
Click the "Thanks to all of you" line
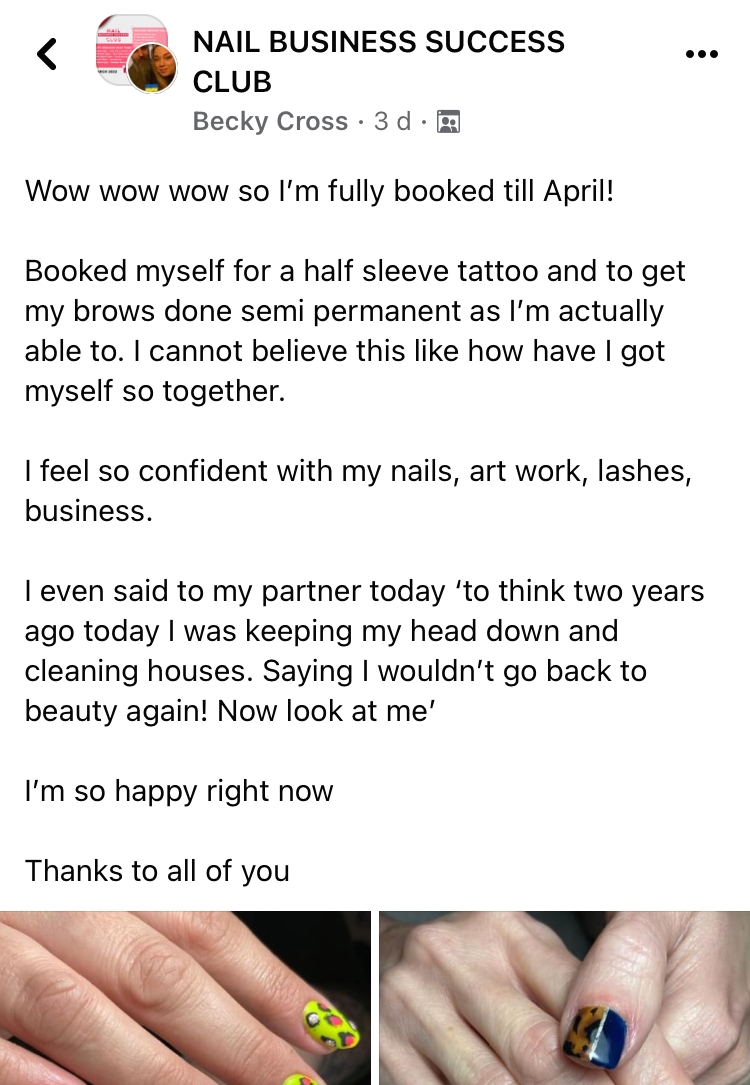point(157,871)
